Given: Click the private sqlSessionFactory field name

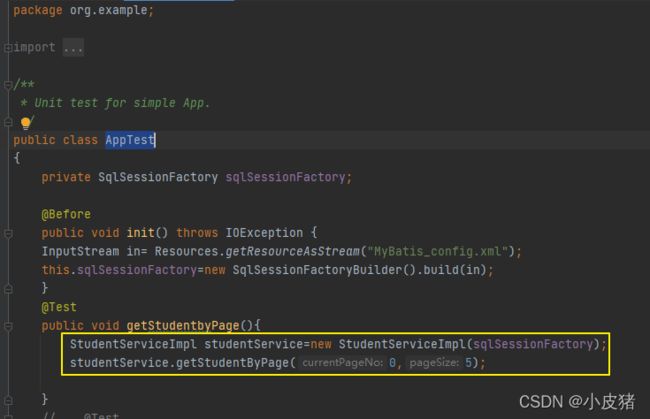Looking at the screenshot, I should 285,177.
